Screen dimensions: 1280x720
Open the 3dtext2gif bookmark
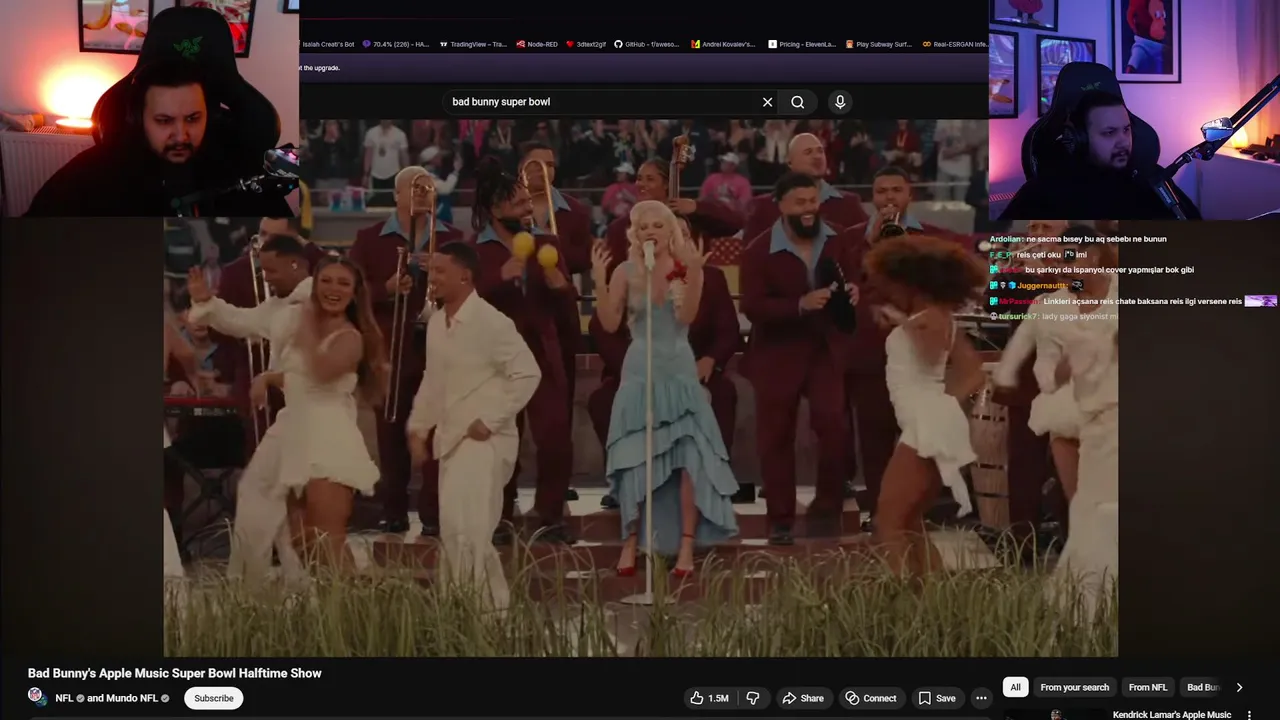(586, 44)
